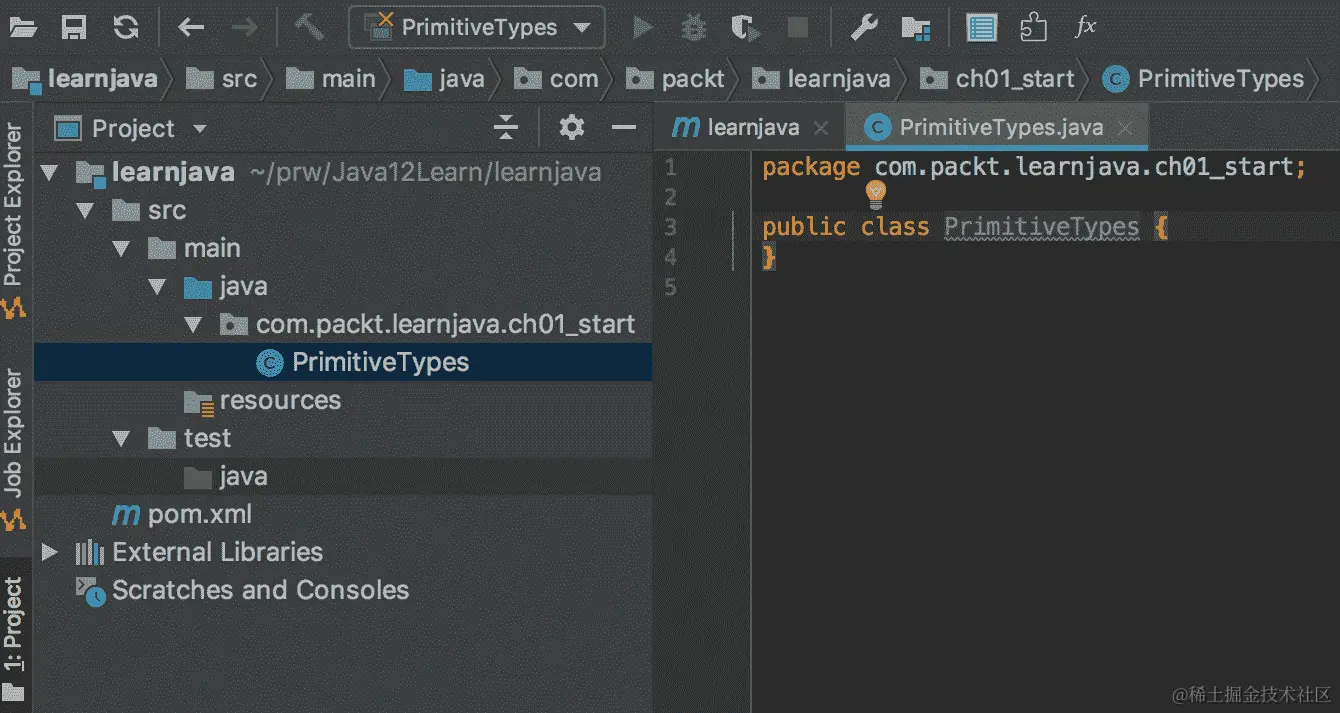
Task: Collapse the learnjava root node arrow
Action: pos(48,173)
